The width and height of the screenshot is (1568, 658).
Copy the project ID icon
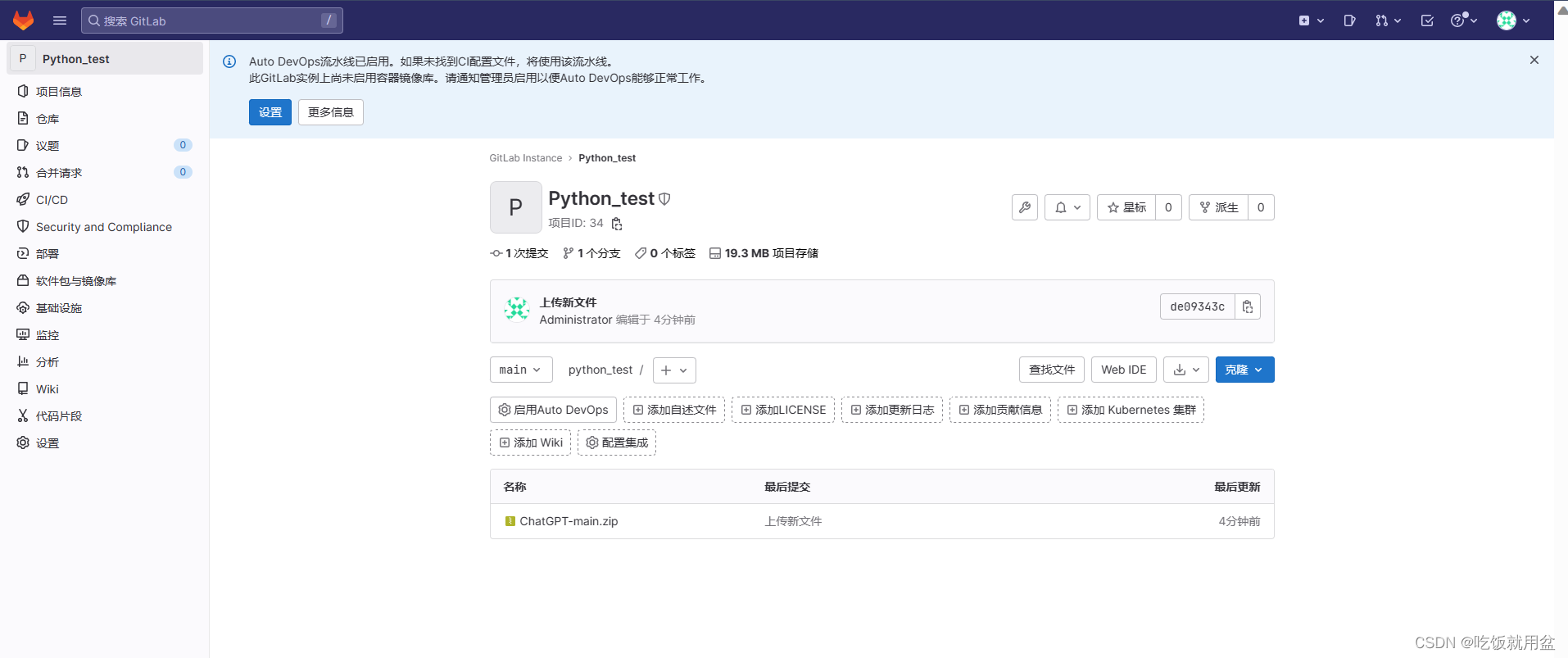617,224
